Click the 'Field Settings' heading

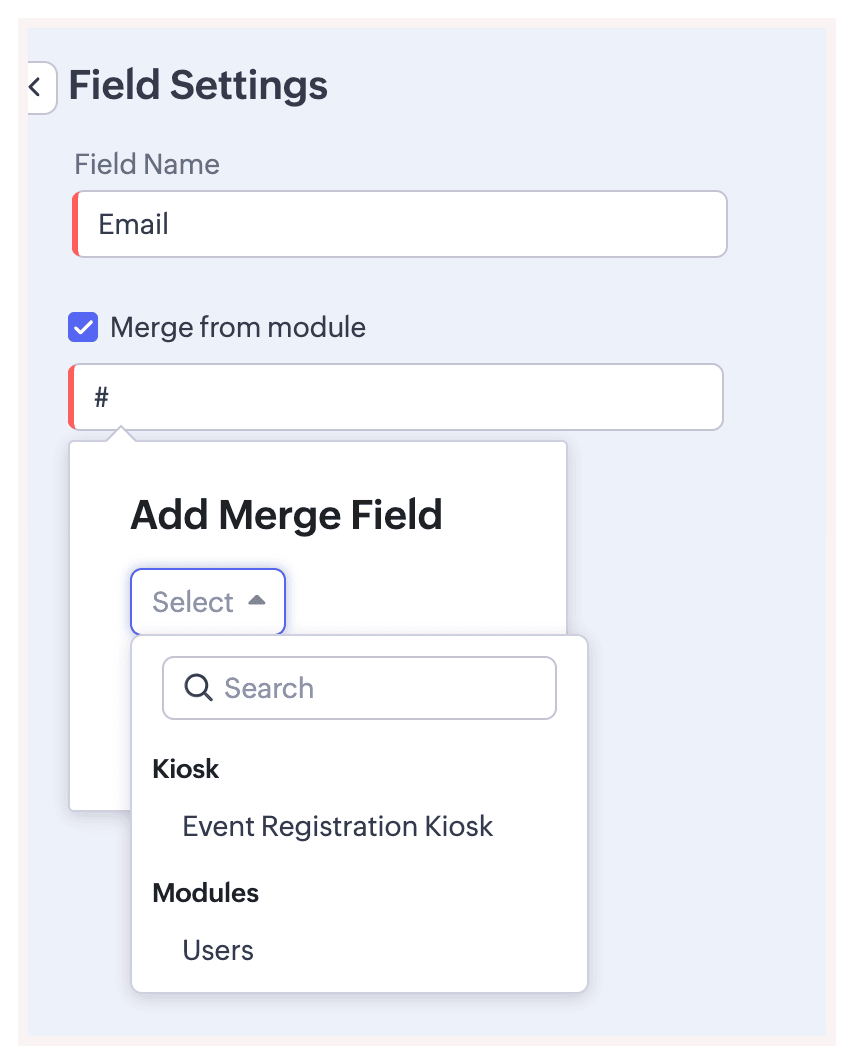[198, 86]
